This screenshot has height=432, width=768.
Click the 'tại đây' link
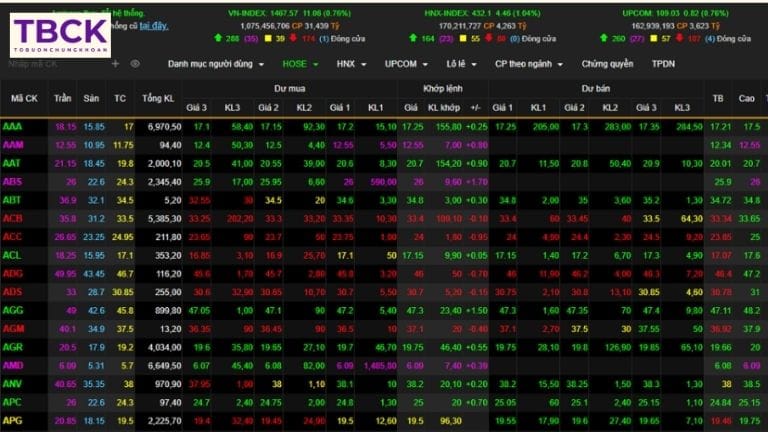click(153, 24)
